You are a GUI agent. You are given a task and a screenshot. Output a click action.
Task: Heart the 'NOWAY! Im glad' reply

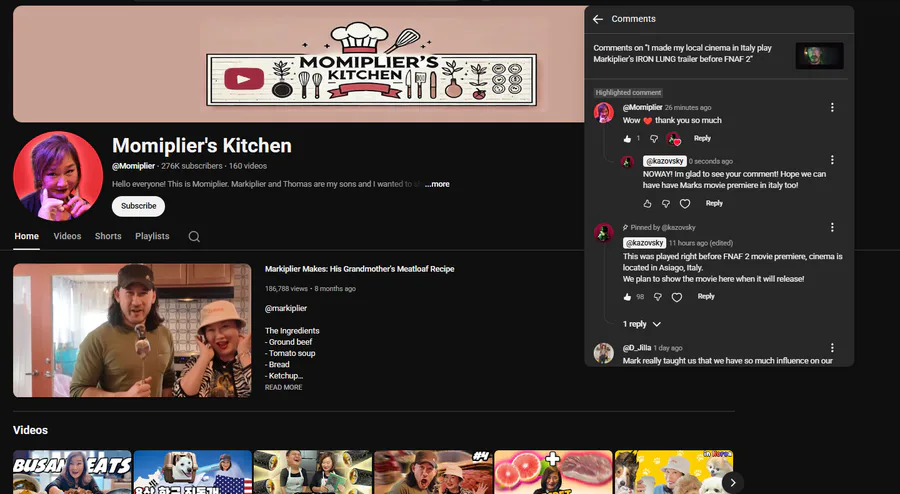click(685, 204)
